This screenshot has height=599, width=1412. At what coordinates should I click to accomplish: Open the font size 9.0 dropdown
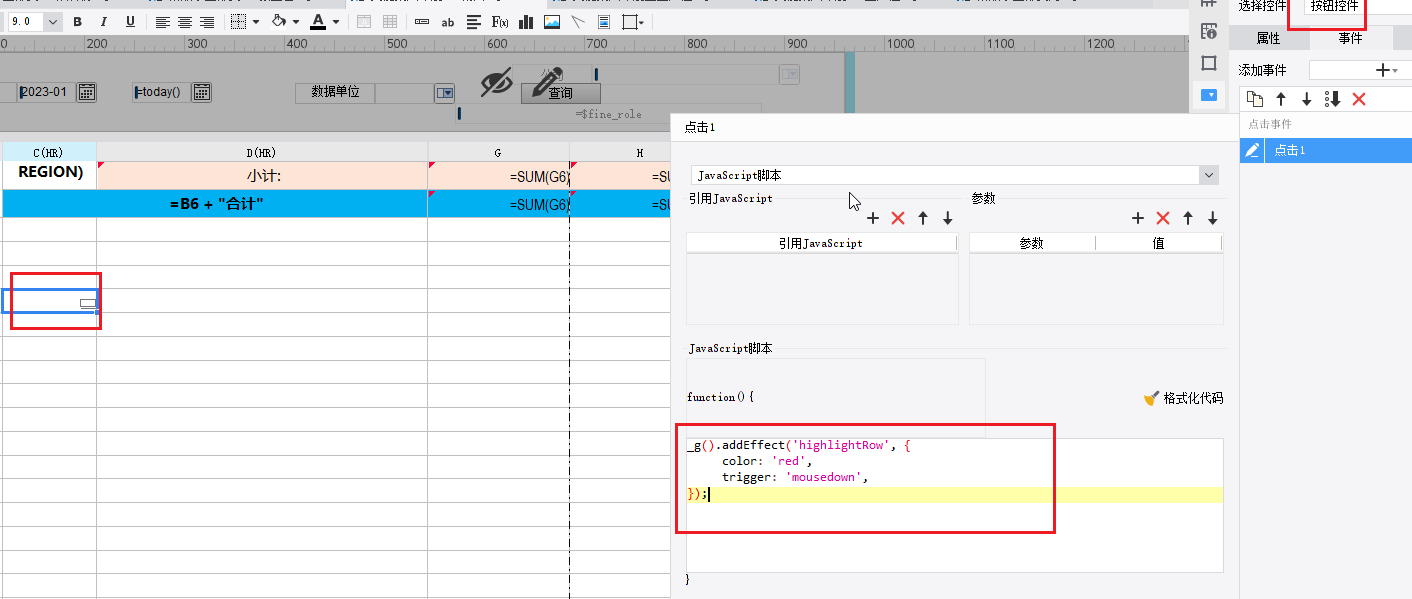point(53,21)
